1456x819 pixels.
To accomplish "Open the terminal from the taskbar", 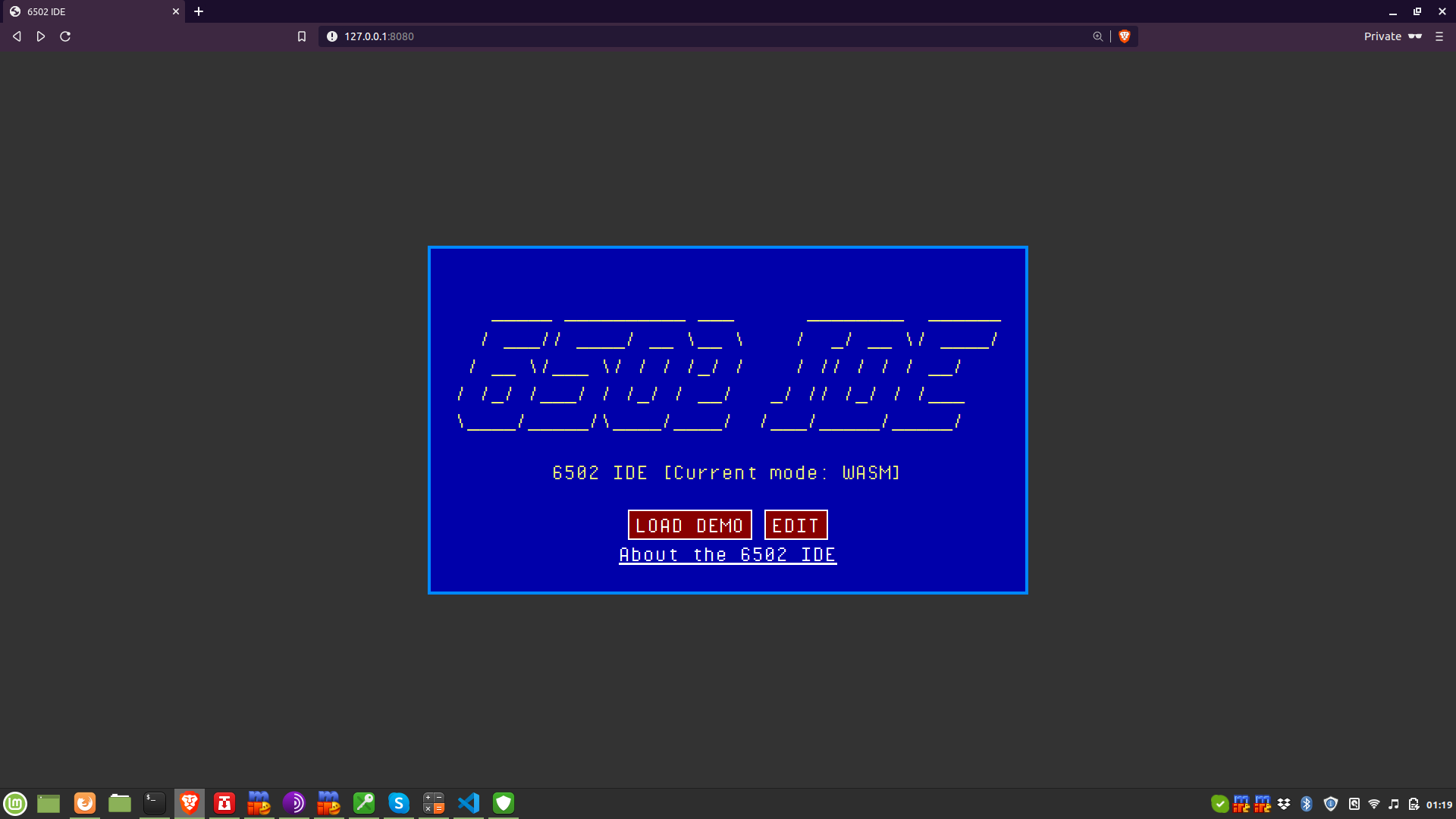I will click(x=155, y=803).
